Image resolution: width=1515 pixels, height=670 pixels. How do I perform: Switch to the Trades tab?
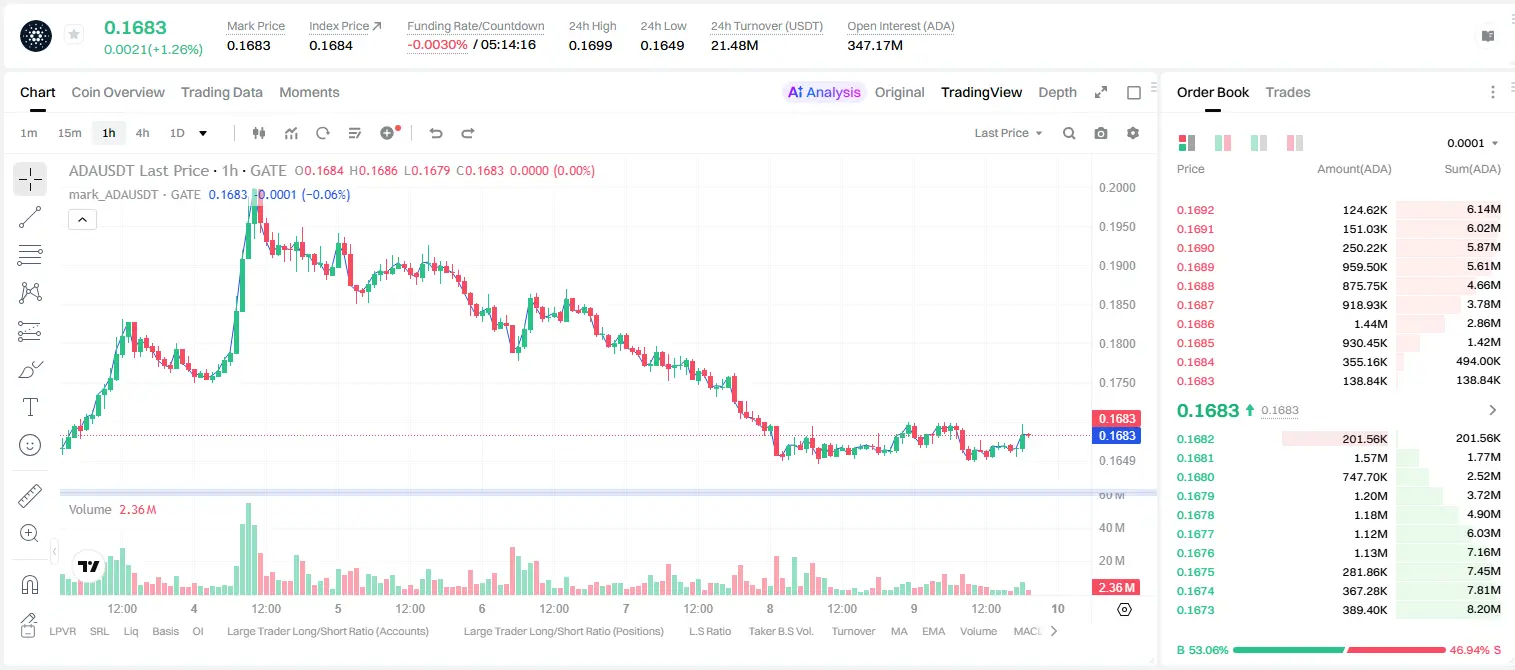pyautogui.click(x=1287, y=92)
